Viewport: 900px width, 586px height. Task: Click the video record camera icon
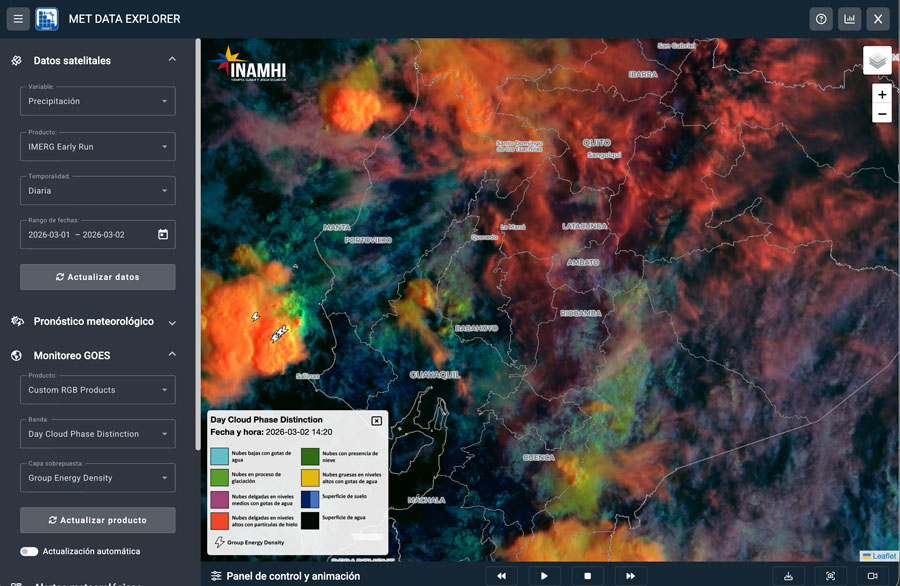click(x=872, y=576)
